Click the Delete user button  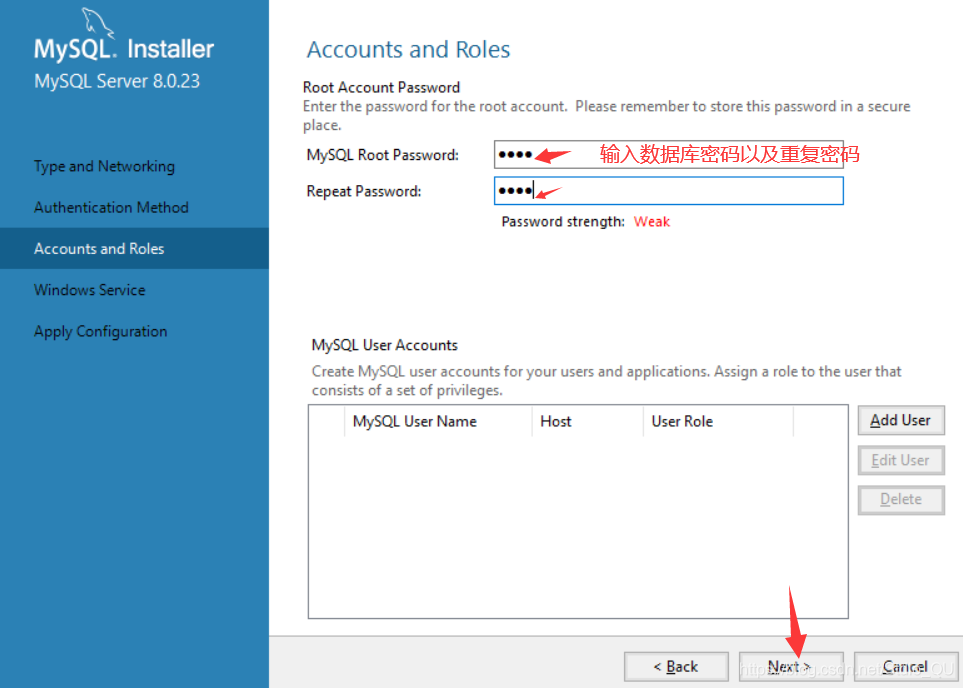click(901, 499)
